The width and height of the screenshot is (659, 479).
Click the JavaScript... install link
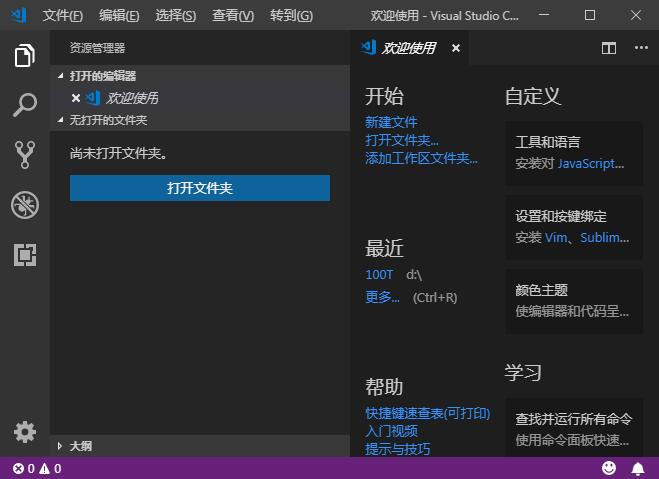tap(590, 163)
